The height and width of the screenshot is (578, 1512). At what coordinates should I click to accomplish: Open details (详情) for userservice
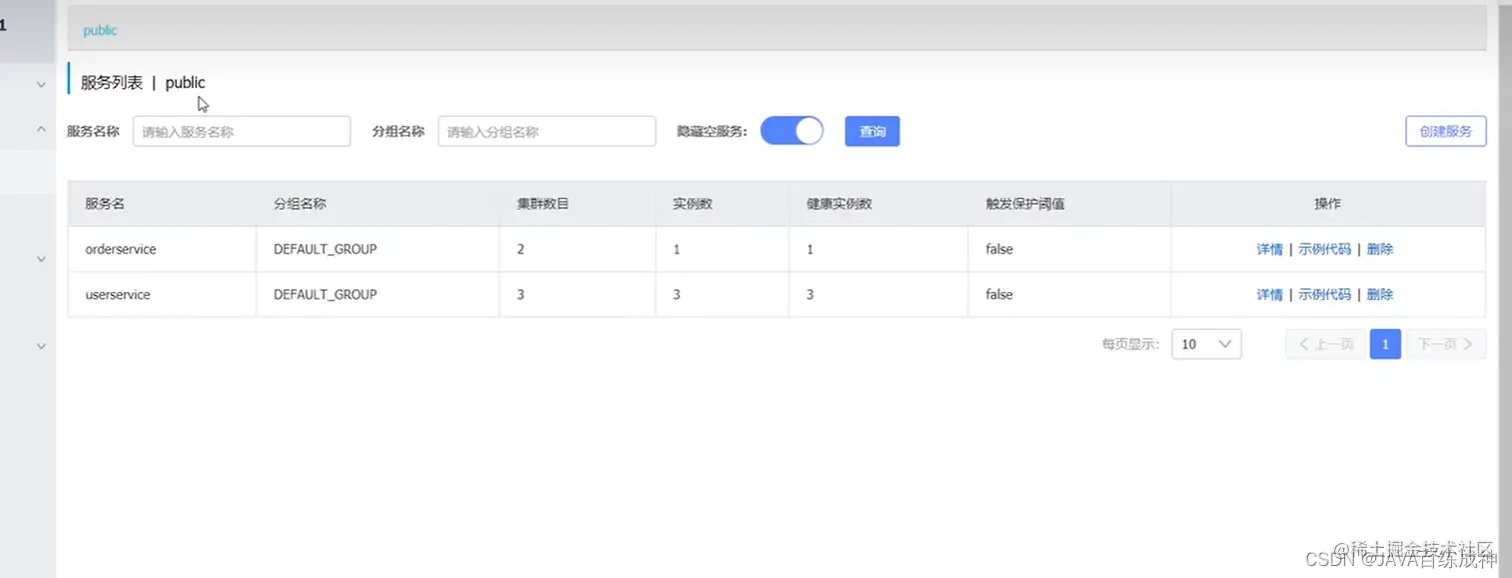(1269, 294)
